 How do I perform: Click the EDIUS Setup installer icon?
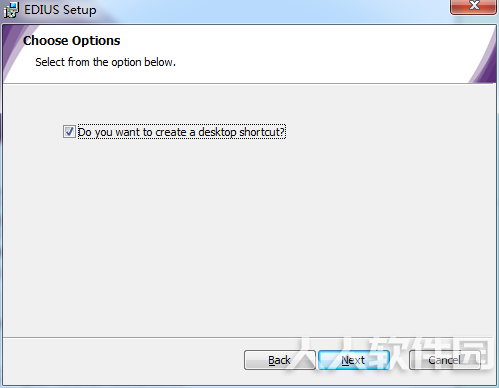[x=11, y=10]
